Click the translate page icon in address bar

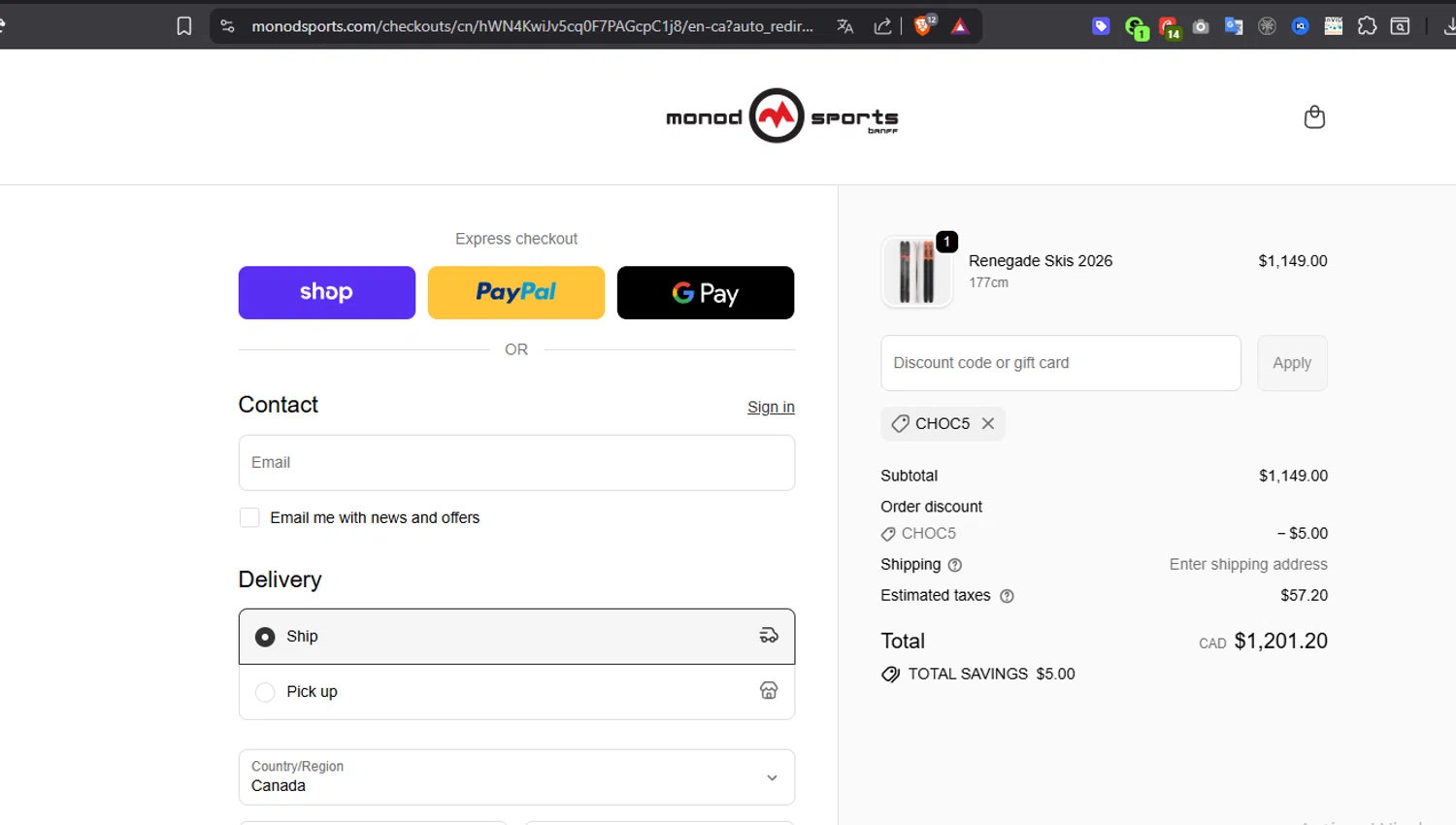(844, 26)
